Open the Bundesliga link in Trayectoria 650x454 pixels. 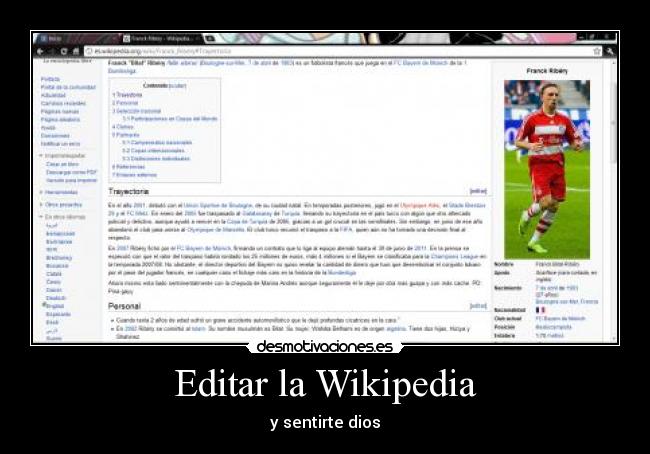coord(342,273)
